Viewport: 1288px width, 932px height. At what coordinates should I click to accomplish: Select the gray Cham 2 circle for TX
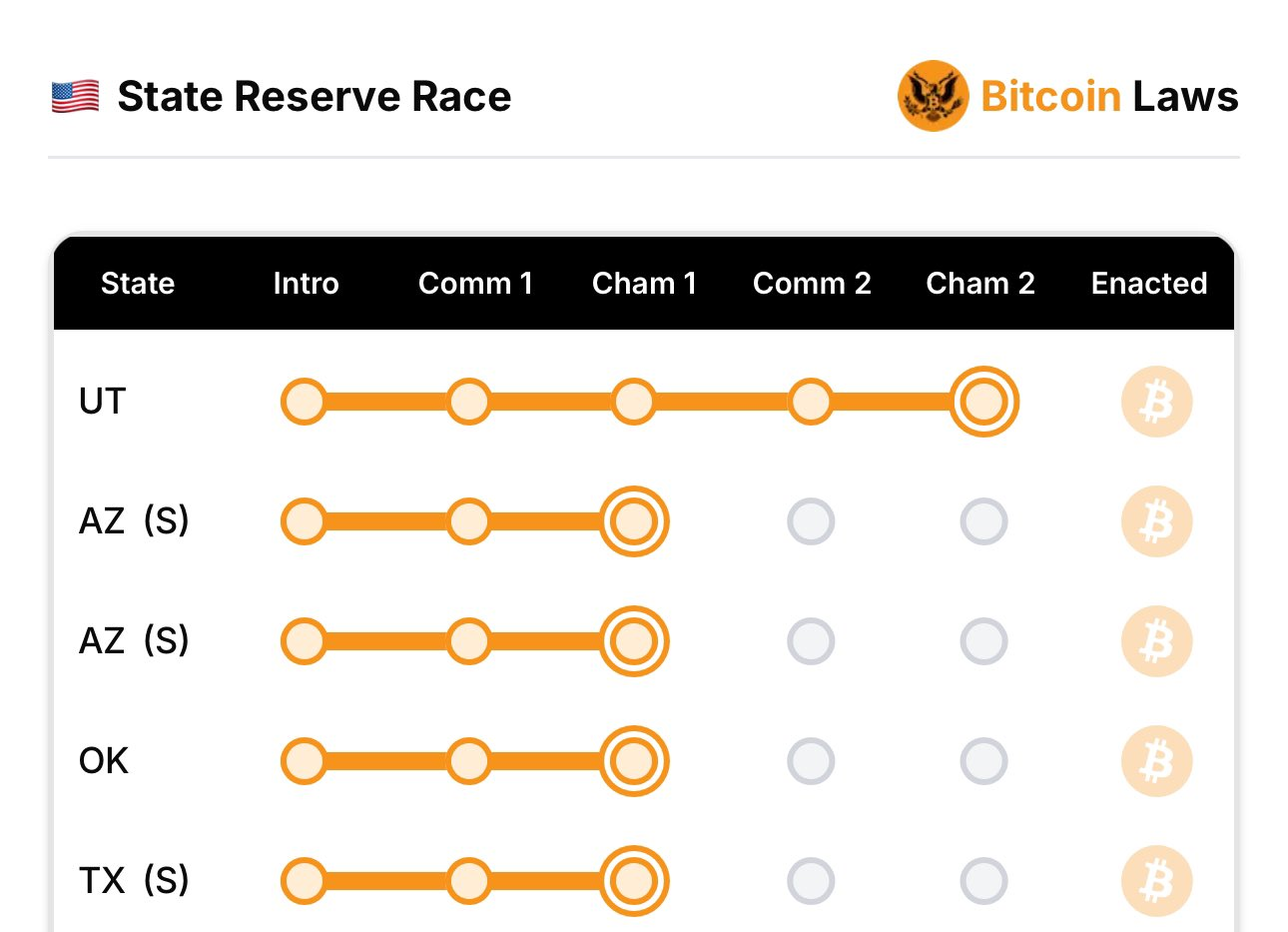click(x=983, y=881)
